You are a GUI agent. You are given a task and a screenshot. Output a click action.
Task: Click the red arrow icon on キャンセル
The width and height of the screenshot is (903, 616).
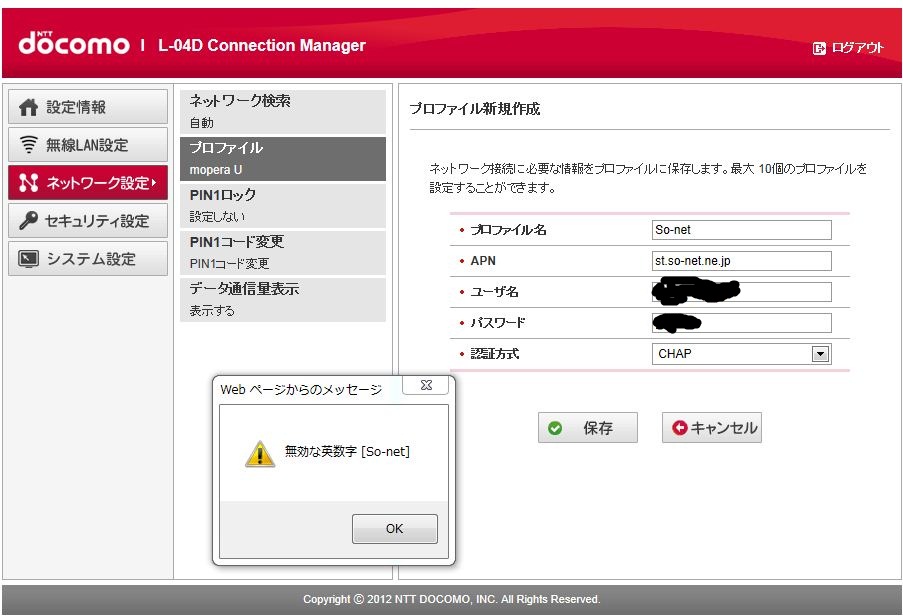[x=680, y=428]
